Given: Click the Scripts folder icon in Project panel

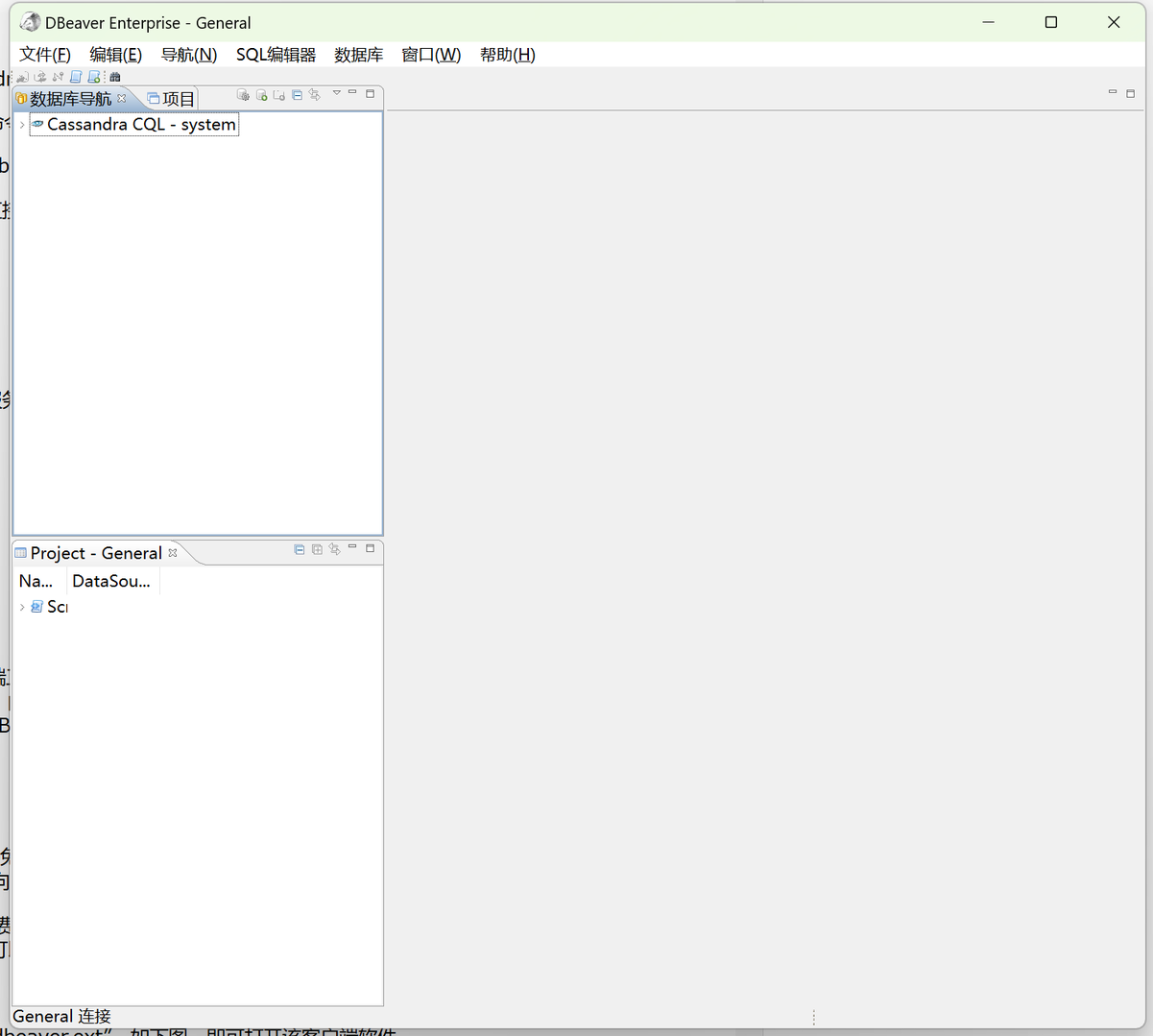Looking at the screenshot, I should (36, 607).
